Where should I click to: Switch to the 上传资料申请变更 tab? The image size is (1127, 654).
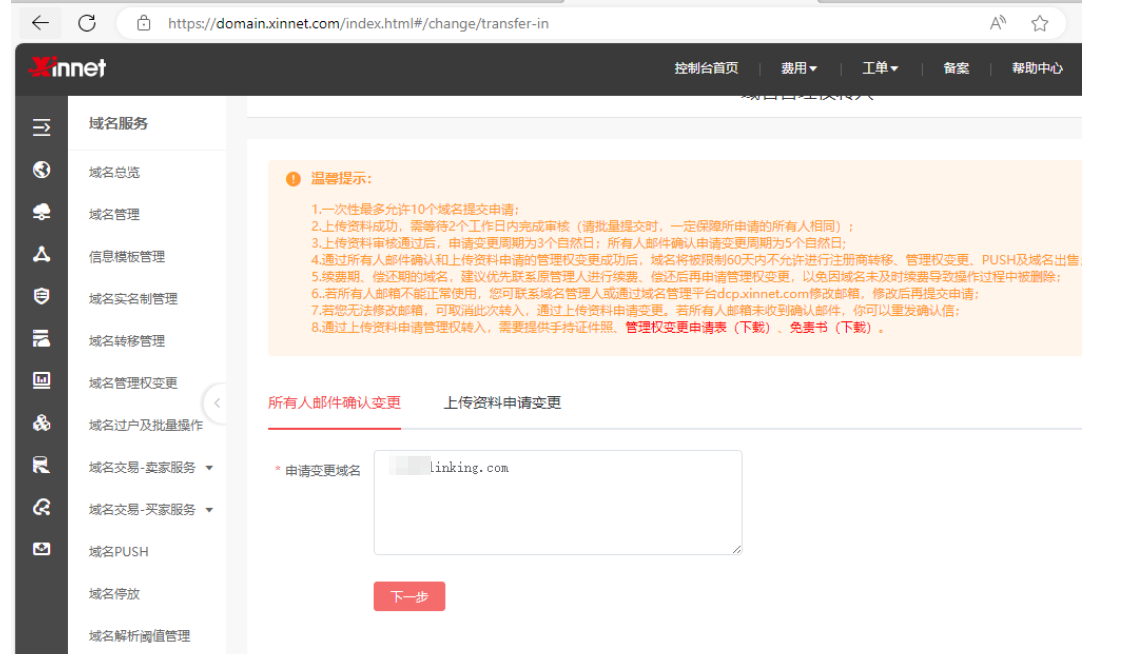(x=503, y=403)
